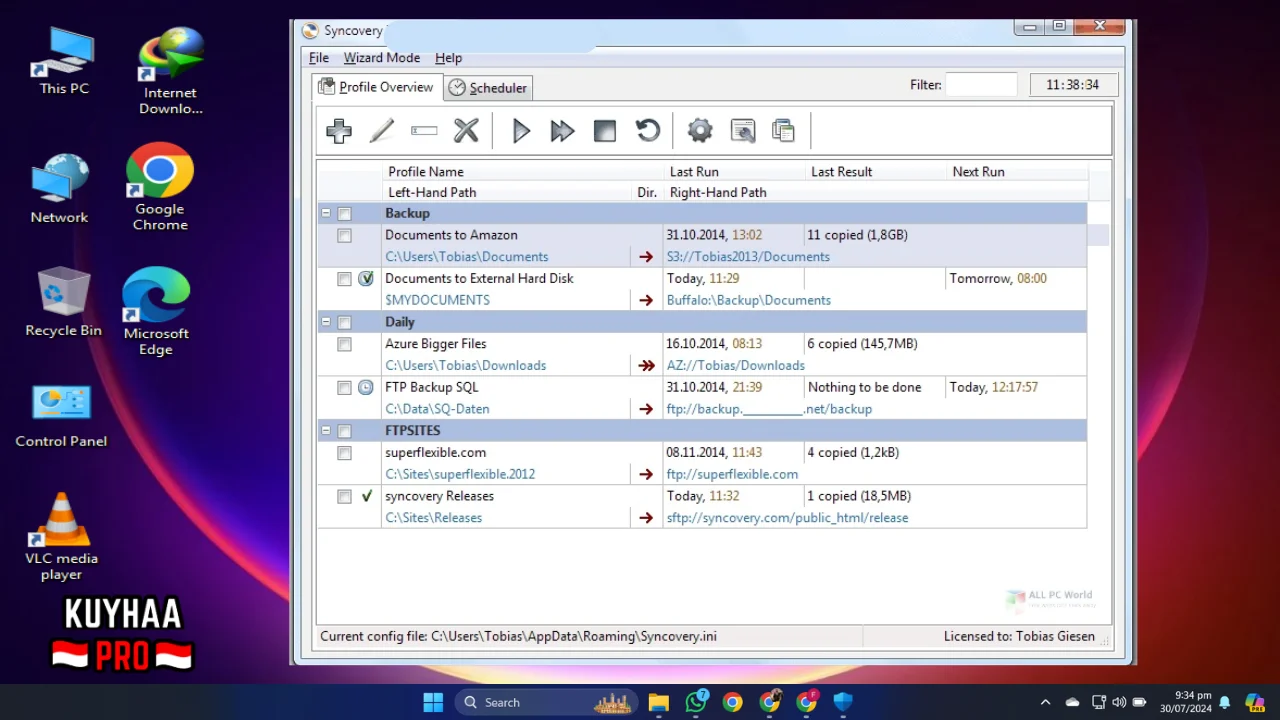Open Internet Download Manager desktop icon
The height and width of the screenshot is (720, 1280).
171,71
